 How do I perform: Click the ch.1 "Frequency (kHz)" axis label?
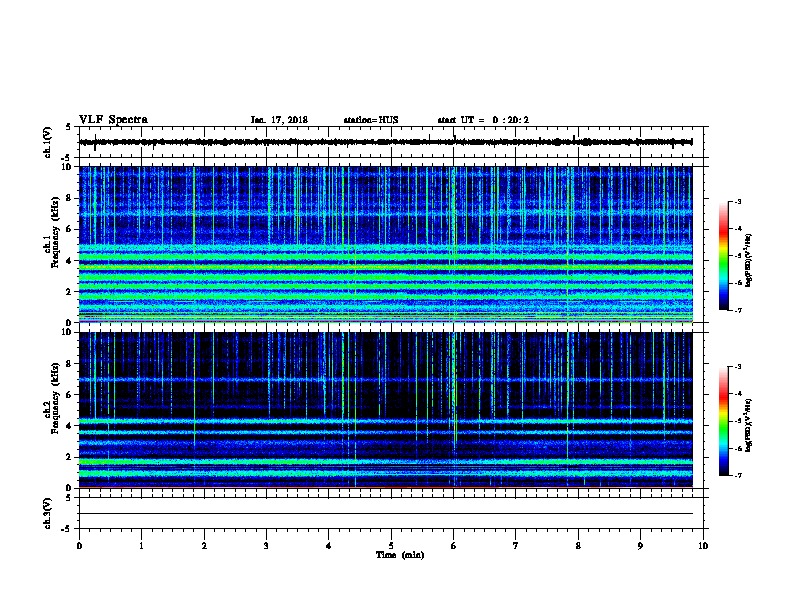pyautogui.click(x=56, y=232)
